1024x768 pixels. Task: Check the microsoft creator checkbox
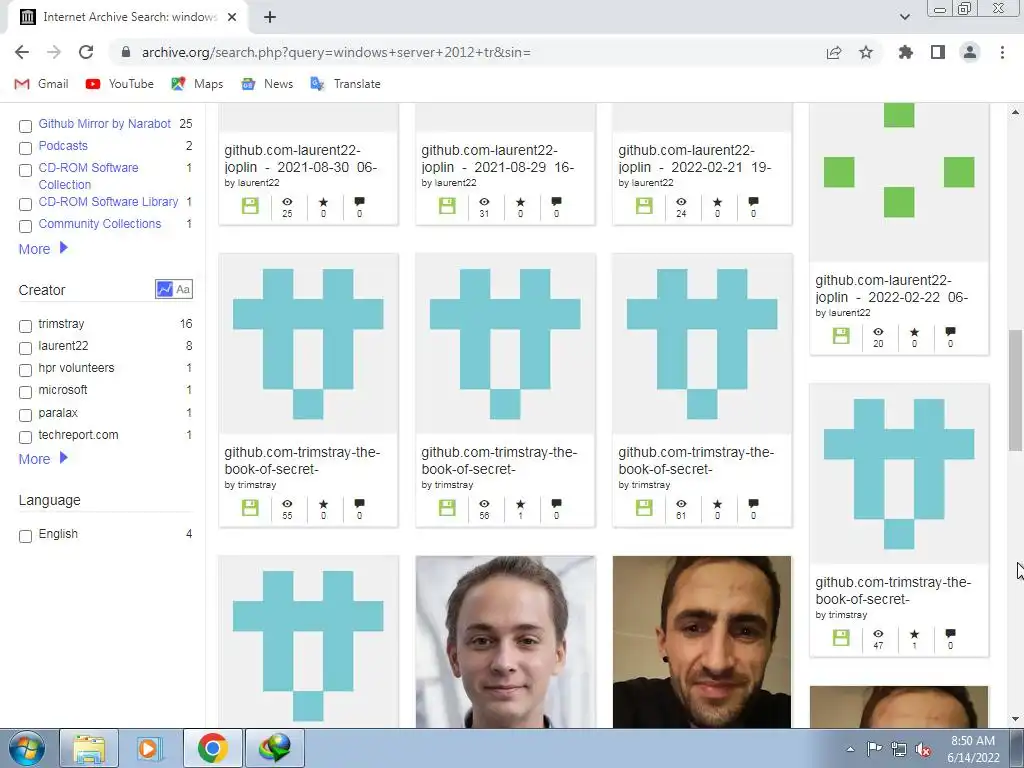(x=25, y=392)
